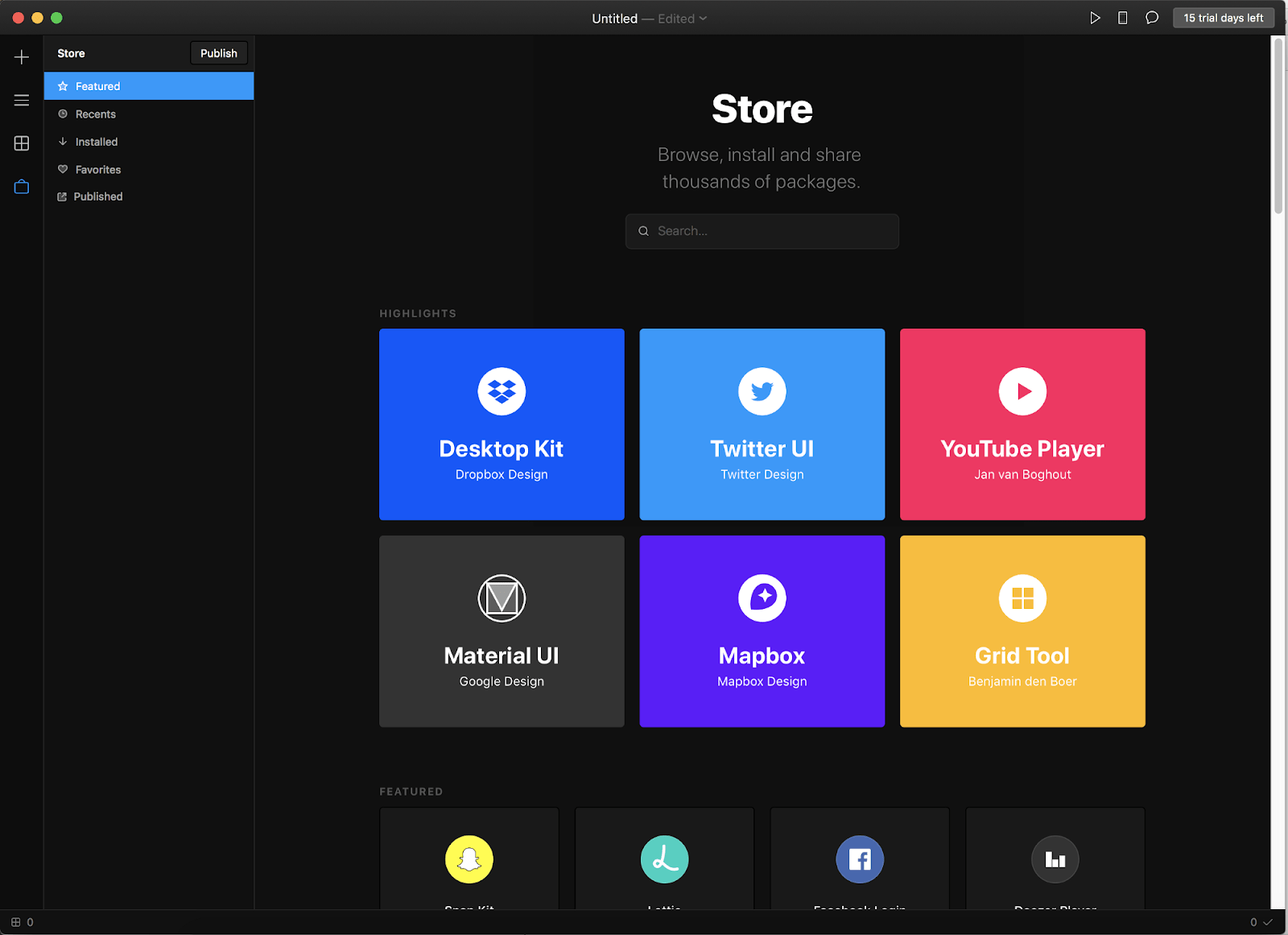Click the Twitter Design author text

pos(762,474)
